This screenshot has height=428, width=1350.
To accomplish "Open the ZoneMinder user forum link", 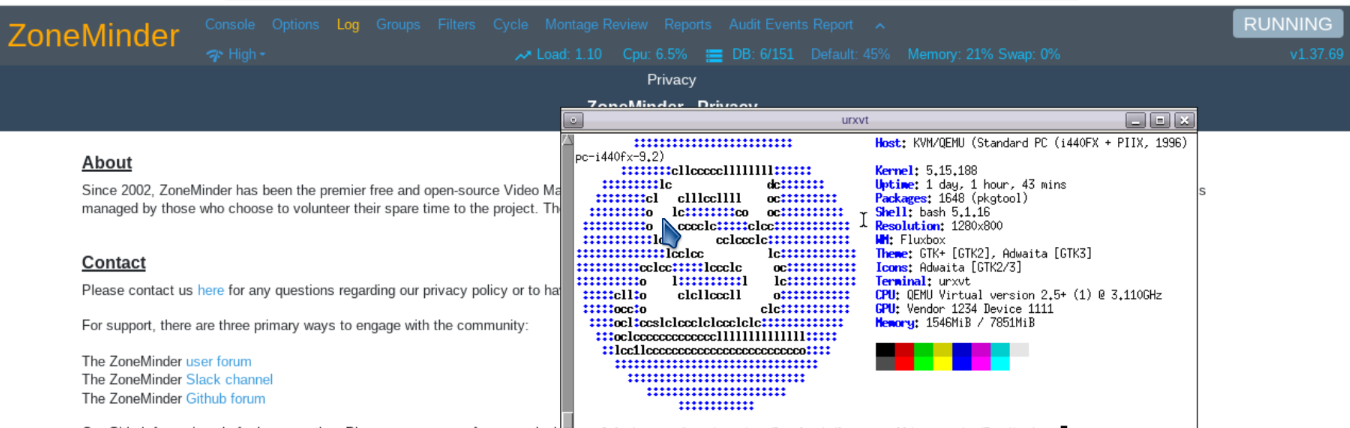I will pyautogui.click(x=219, y=361).
